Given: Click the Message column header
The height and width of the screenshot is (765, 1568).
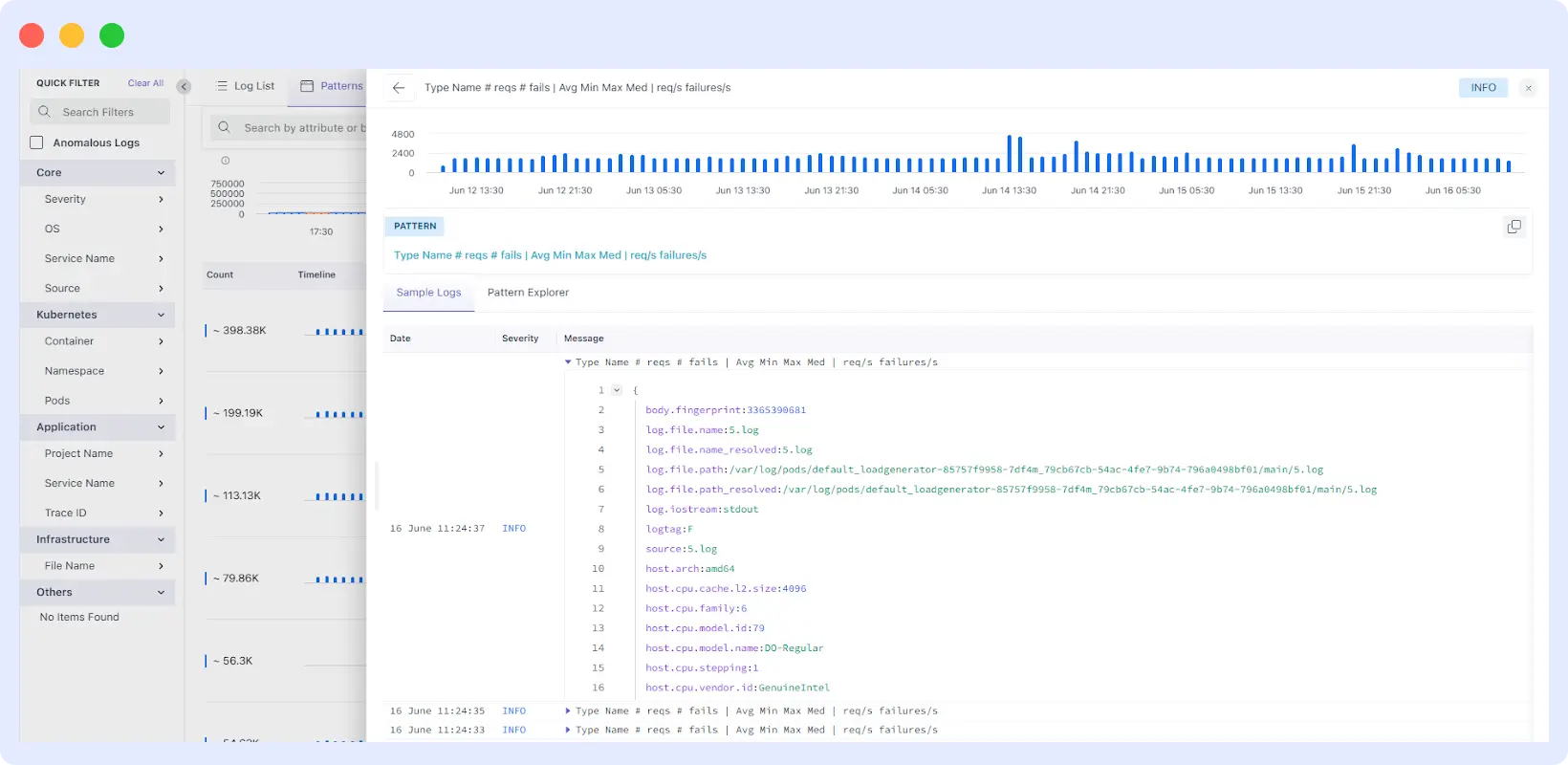Looking at the screenshot, I should (583, 339).
